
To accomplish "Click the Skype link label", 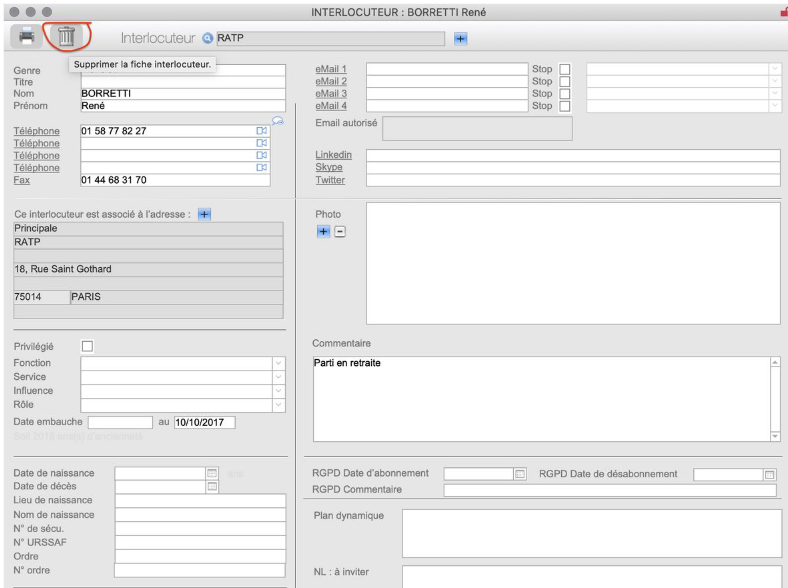I will 329,167.
